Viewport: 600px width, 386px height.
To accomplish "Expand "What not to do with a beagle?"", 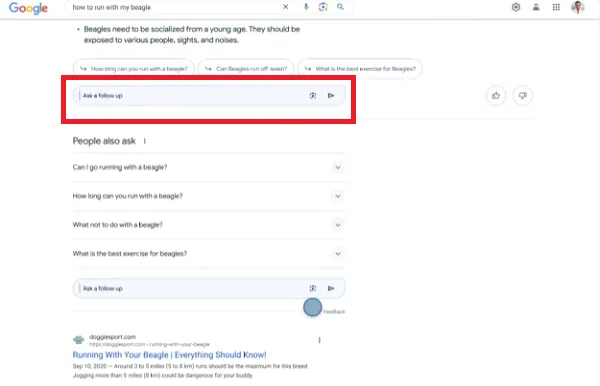I will pos(209,225).
